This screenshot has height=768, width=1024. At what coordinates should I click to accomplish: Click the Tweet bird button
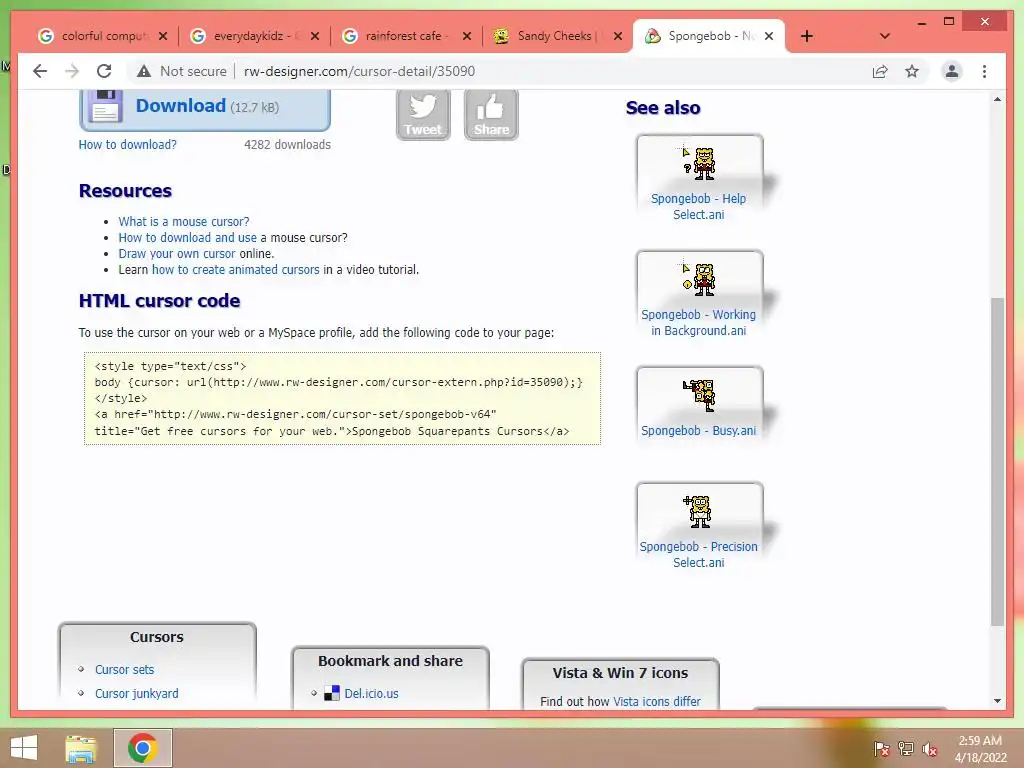tap(423, 114)
